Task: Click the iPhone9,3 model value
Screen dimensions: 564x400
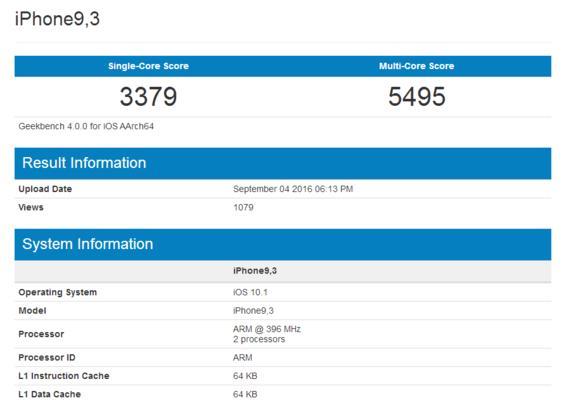Action: tap(253, 310)
